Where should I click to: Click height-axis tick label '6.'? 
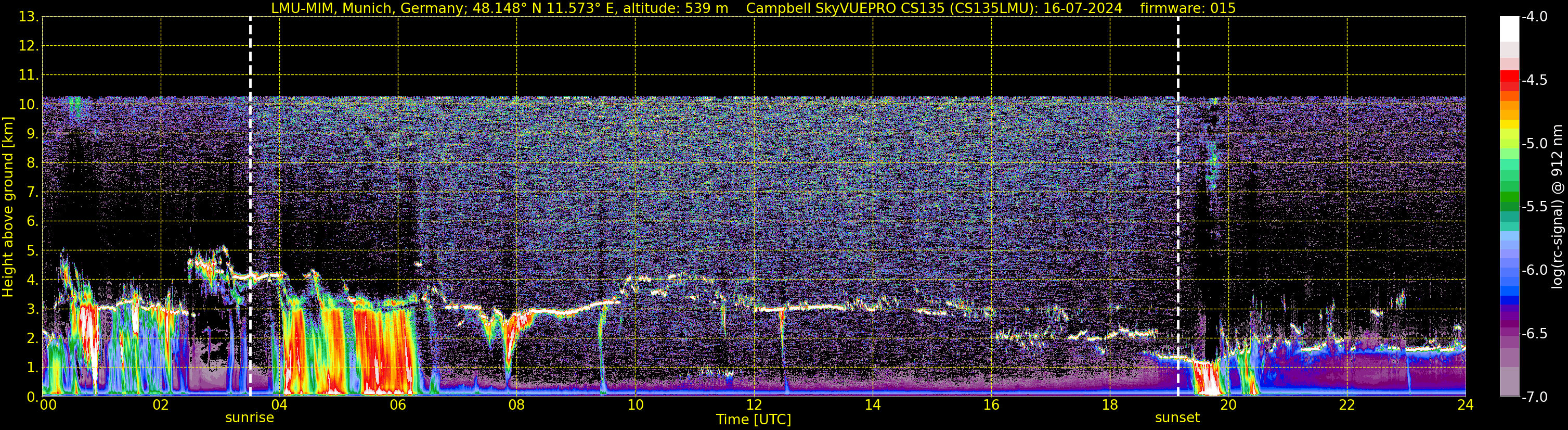[33, 222]
